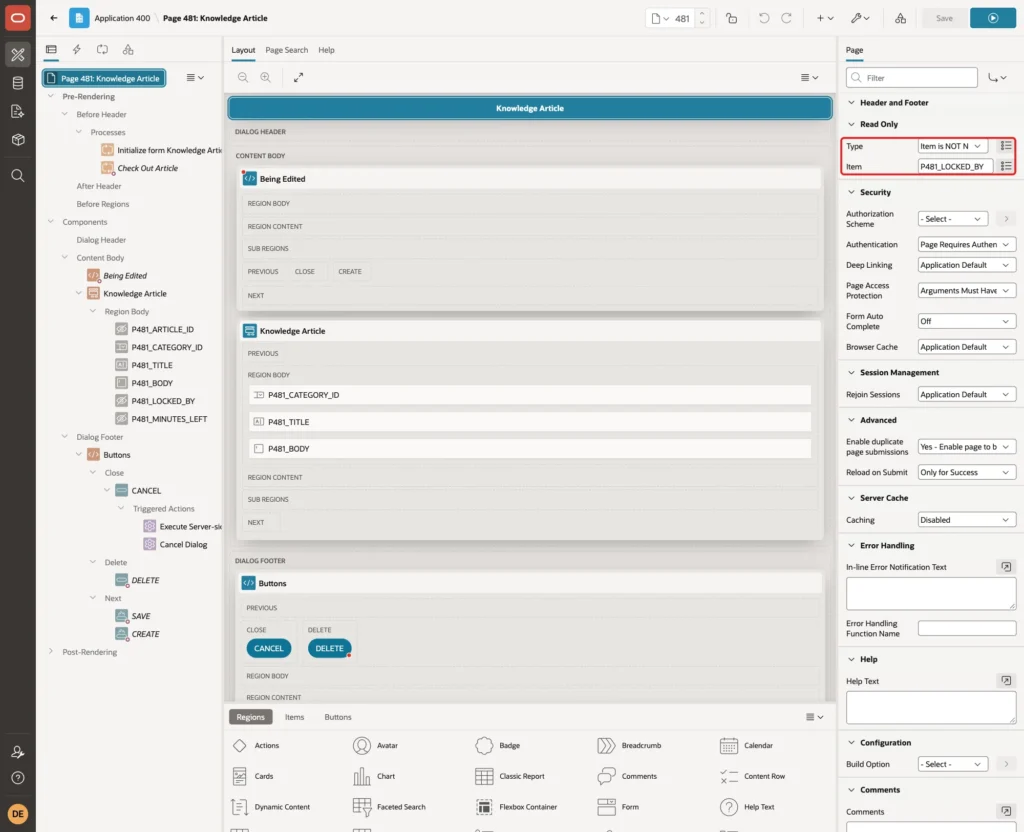
Task: Click the Error Handling Function Name field
Action: tap(967, 629)
